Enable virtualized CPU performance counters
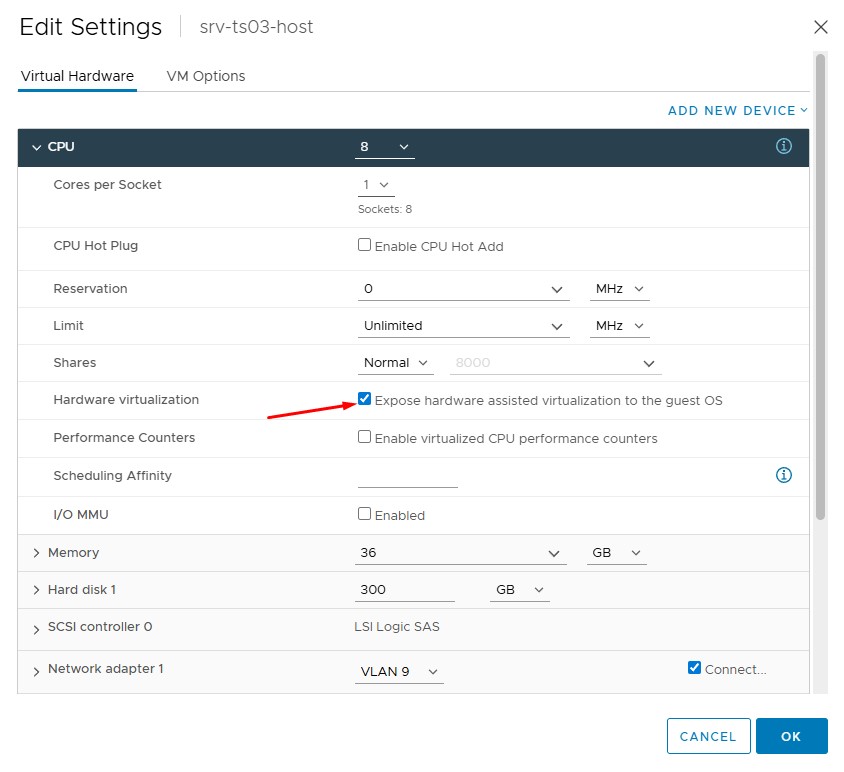 365,437
